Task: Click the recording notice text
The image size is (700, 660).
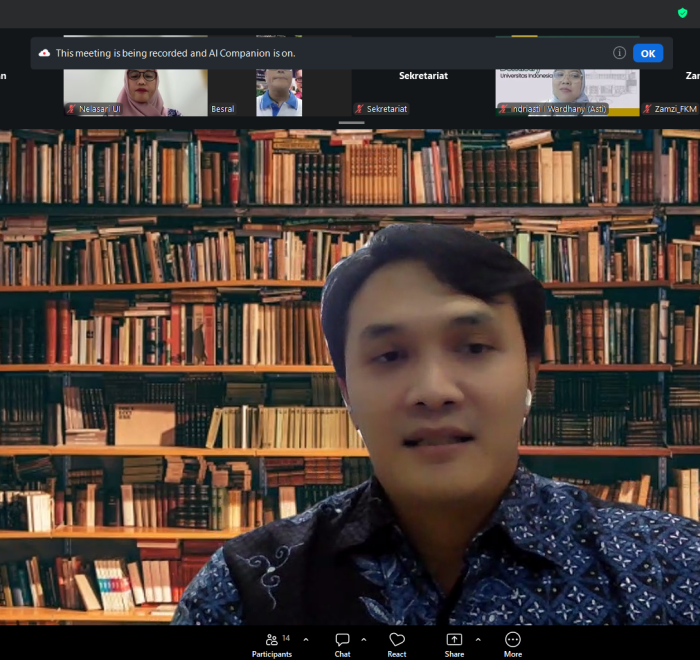Action: 175,53
